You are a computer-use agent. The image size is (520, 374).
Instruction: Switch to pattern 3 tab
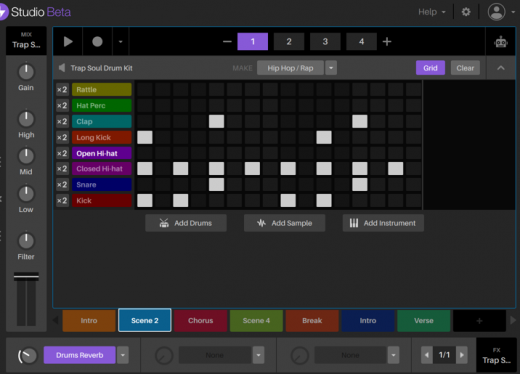pyautogui.click(x=325, y=42)
